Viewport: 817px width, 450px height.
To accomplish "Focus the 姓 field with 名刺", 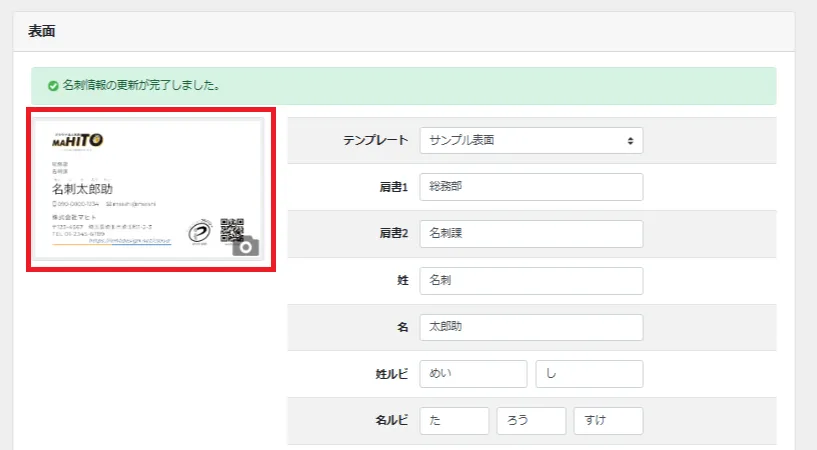I will (531, 280).
